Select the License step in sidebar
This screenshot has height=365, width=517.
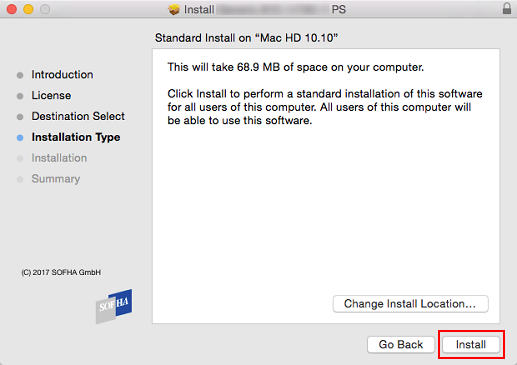(x=51, y=95)
